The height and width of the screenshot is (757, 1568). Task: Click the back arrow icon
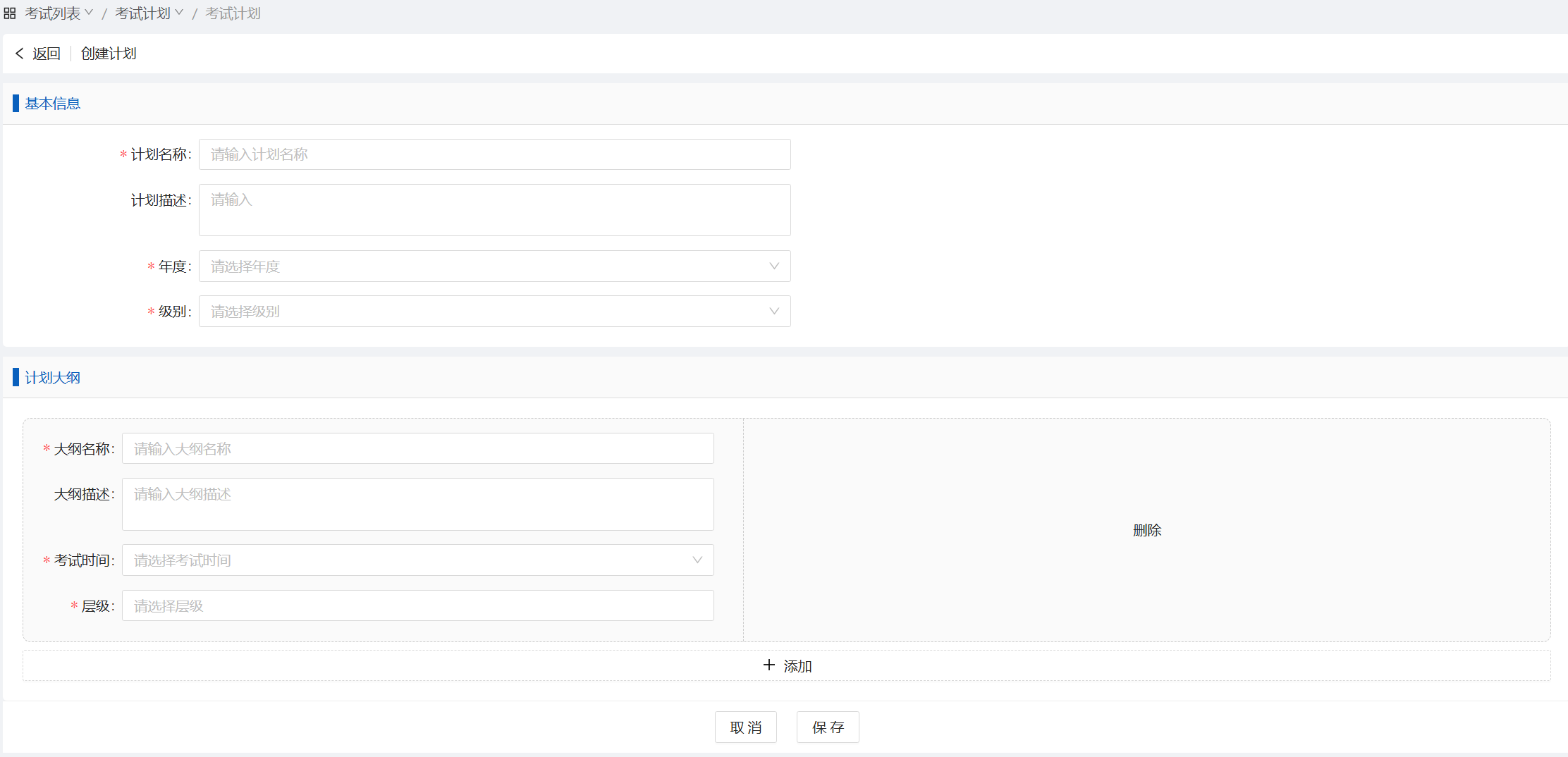[x=20, y=54]
